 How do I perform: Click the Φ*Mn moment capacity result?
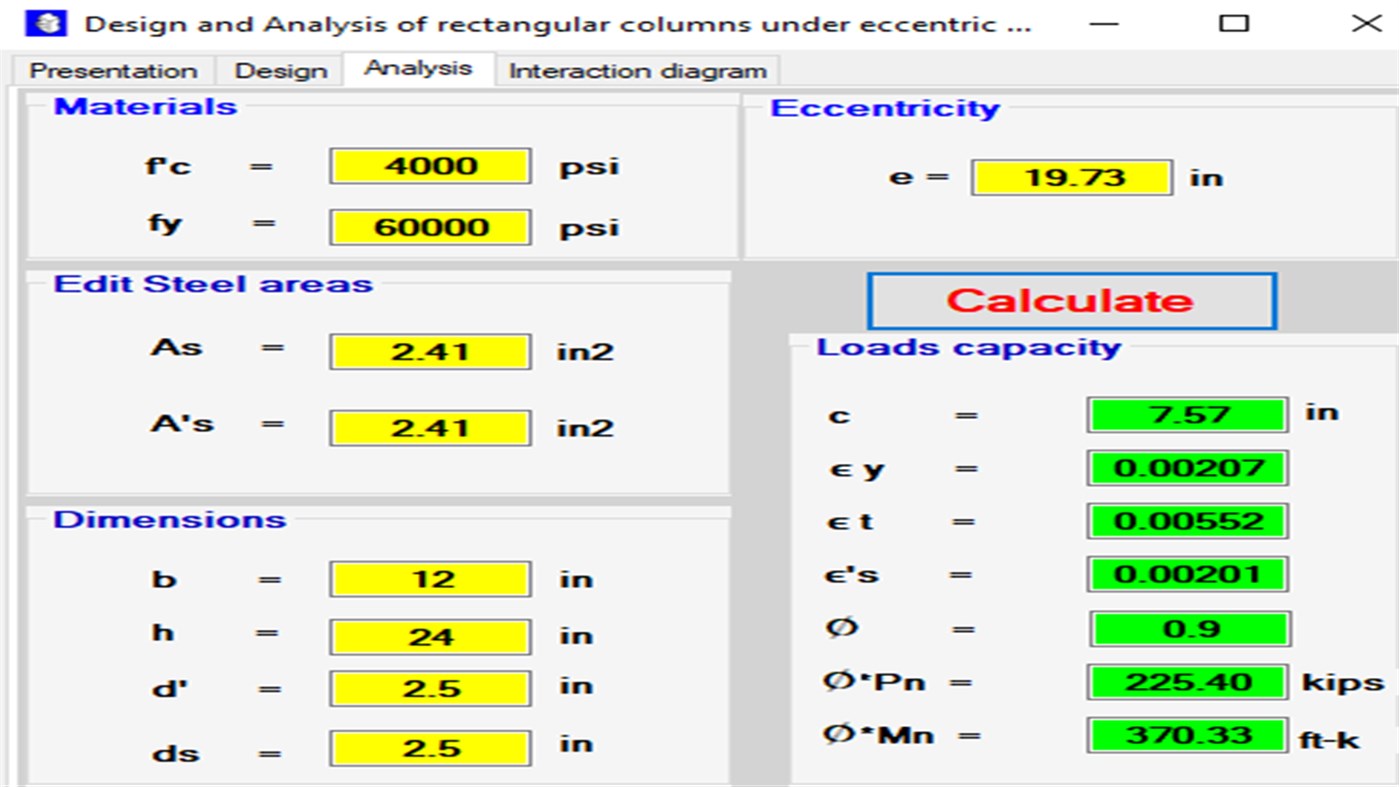pos(1186,735)
